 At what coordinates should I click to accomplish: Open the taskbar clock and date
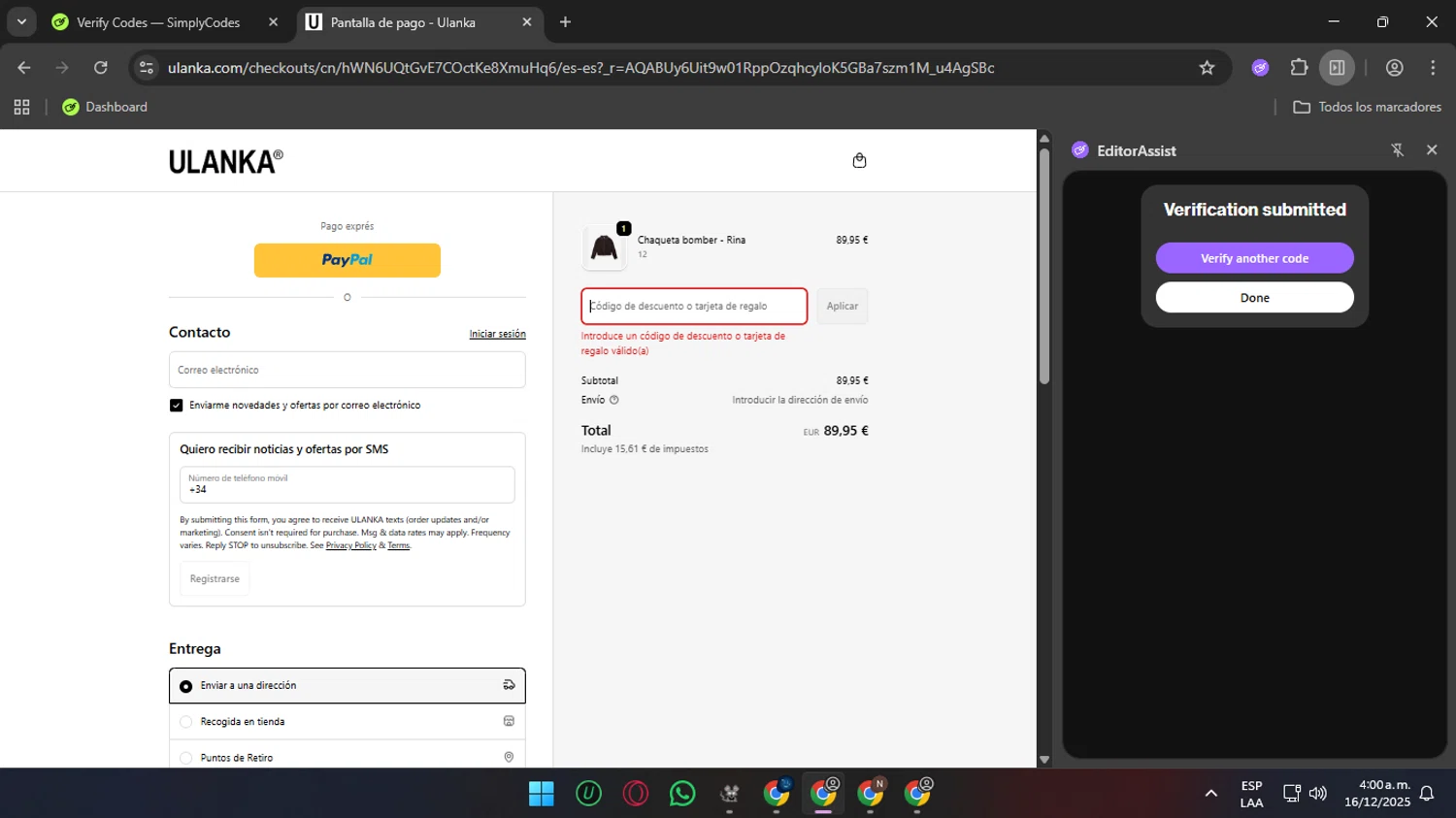pyautogui.click(x=1377, y=794)
